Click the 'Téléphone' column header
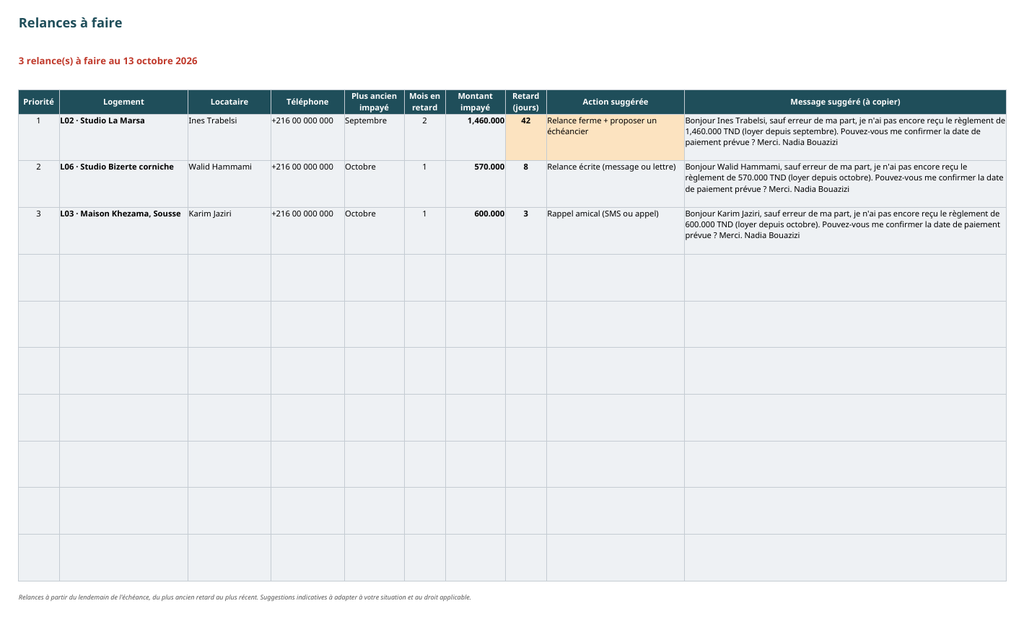This screenshot has width=1024, height=619. [x=307, y=102]
